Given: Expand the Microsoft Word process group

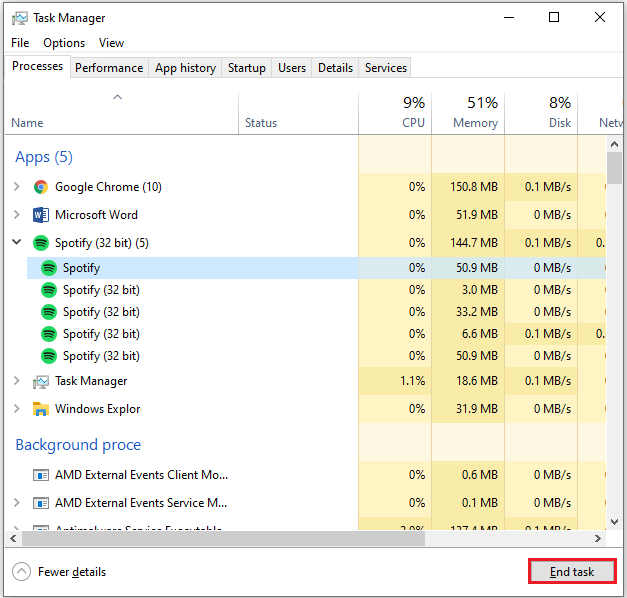Looking at the screenshot, I should (x=16, y=214).
